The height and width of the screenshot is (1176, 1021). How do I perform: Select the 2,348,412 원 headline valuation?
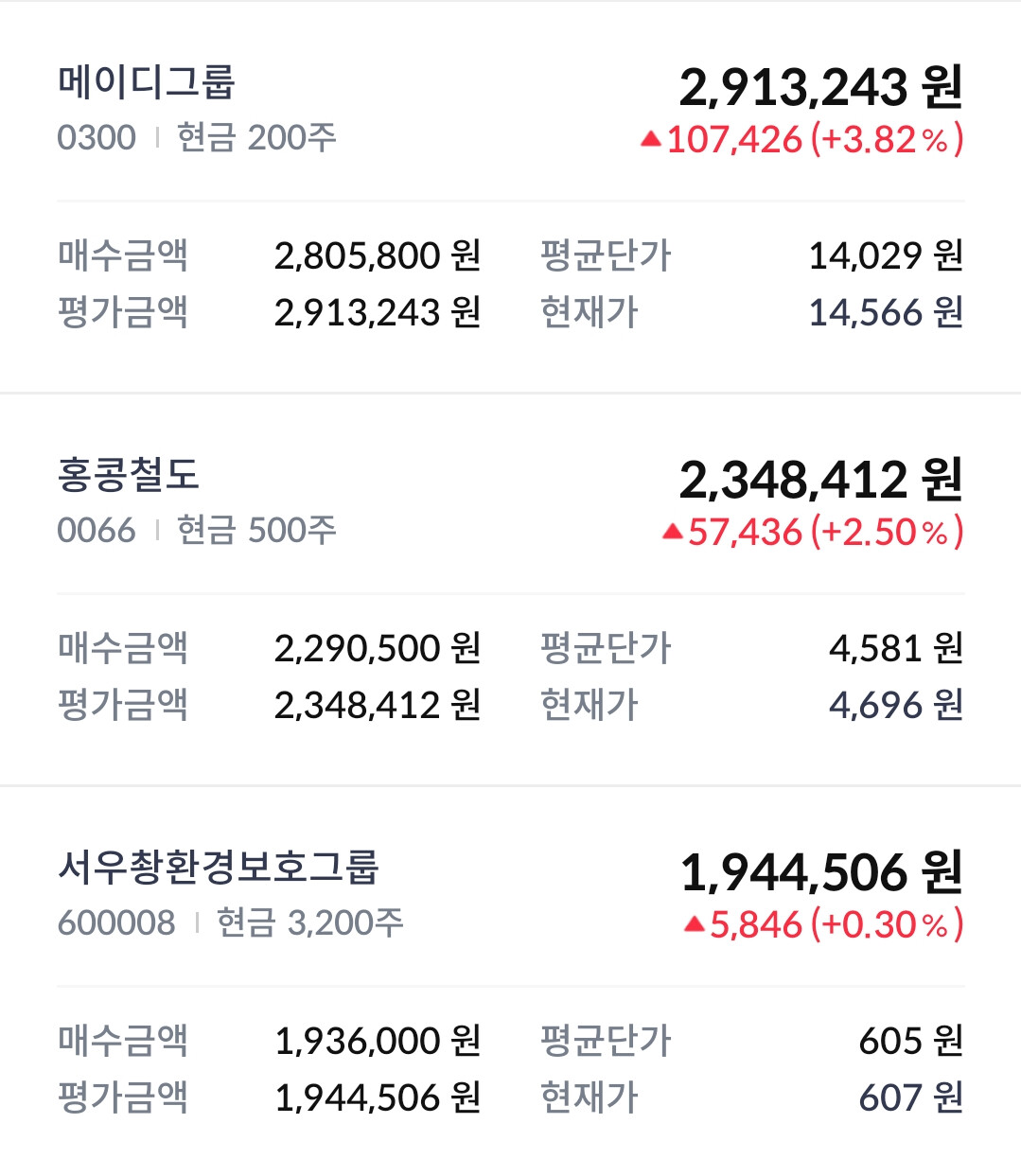tap(820, 480)
